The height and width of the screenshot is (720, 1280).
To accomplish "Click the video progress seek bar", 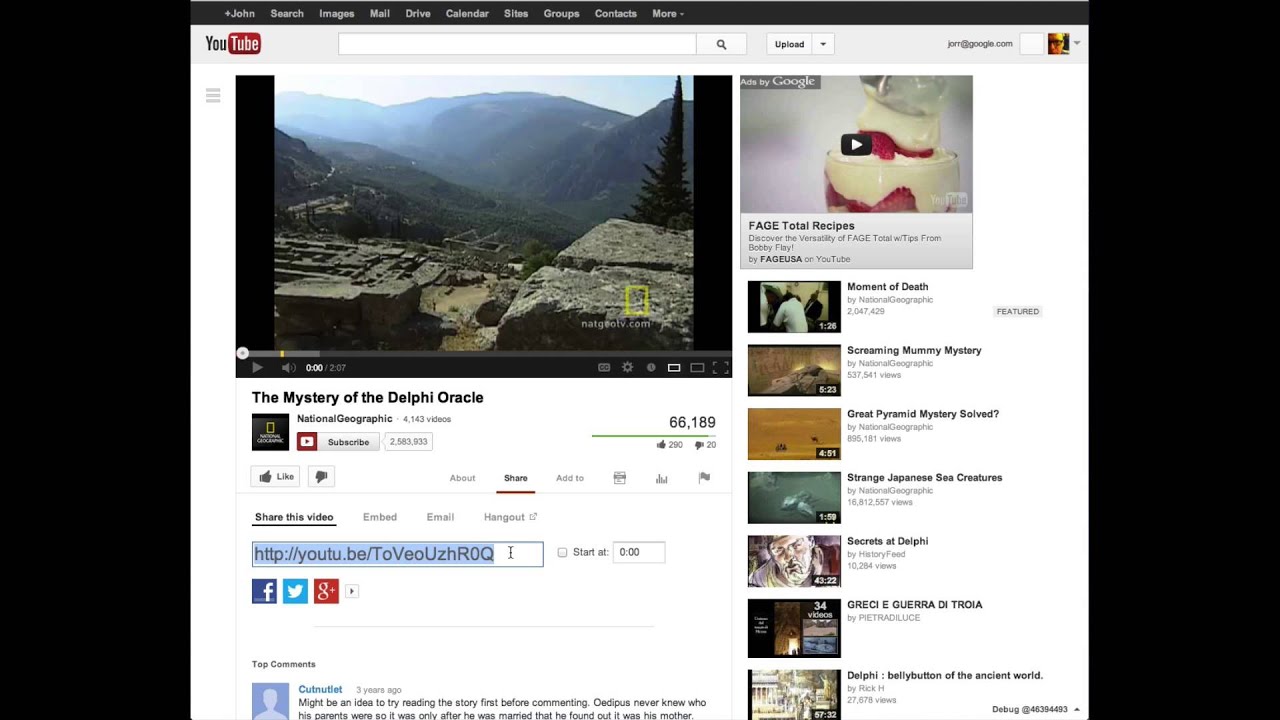I will (484, 354).
